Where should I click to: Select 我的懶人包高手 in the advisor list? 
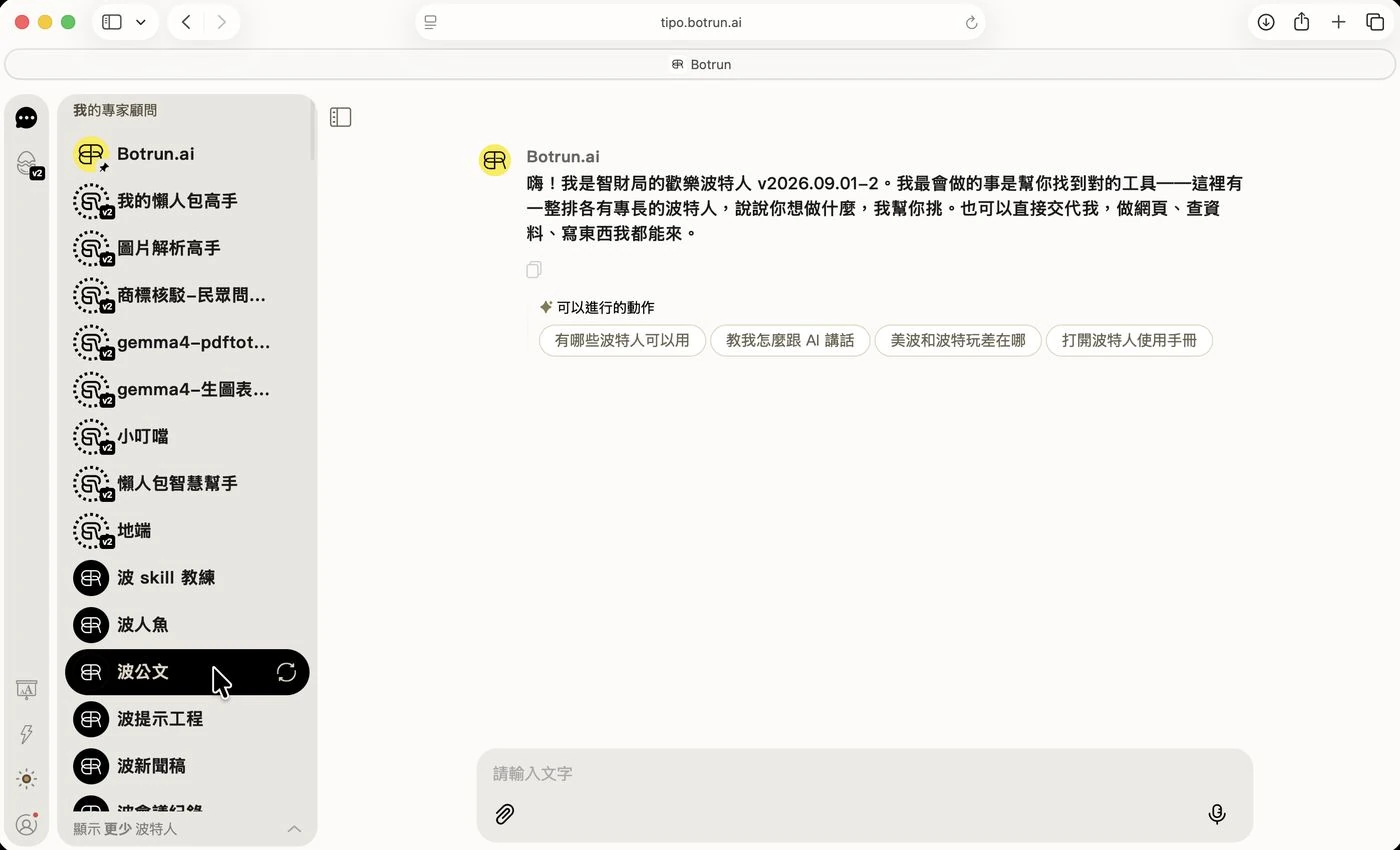[187, 201]
